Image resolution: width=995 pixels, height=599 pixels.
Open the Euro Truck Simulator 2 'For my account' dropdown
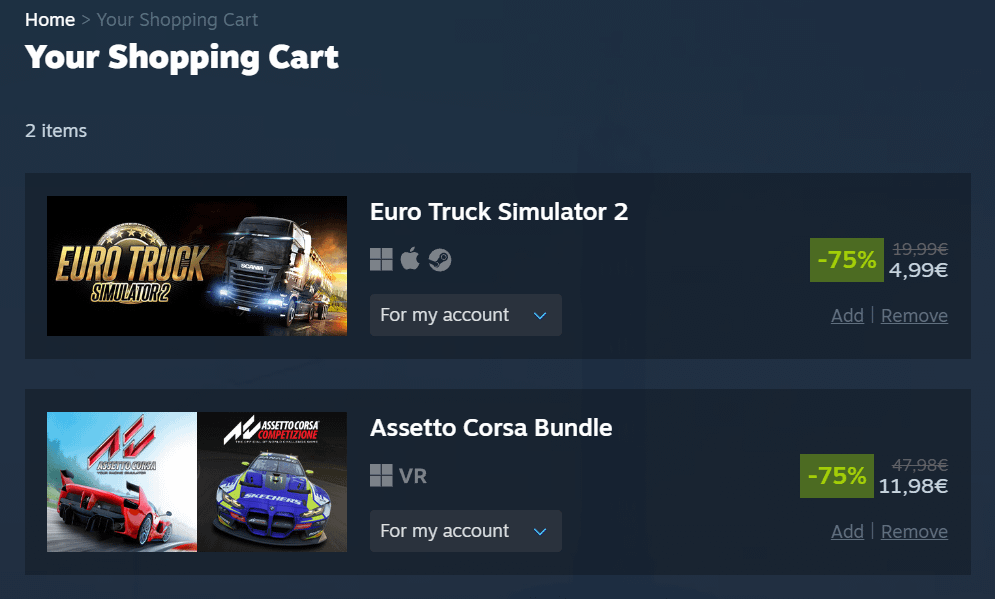pyautogui.click(x=466, y=315)
